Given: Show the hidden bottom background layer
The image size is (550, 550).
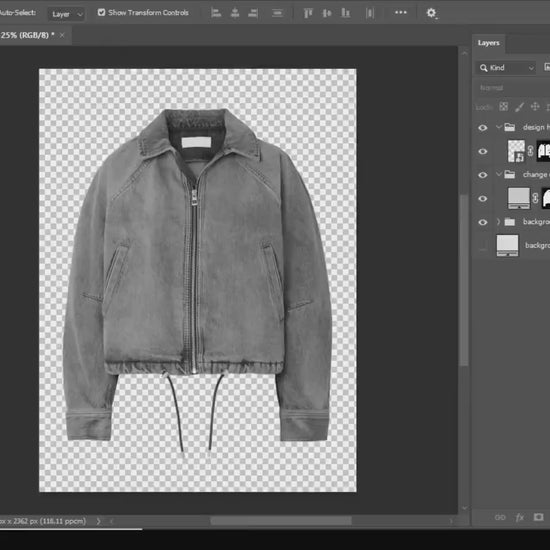Looking at the screenshot, I should [483, 246].
